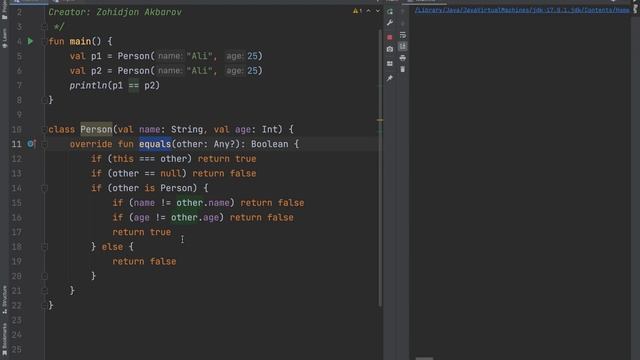640x360 pixels.
Task: Go to next highlighted problem arrow
Action: pyautogui.click(x=378, y=11)
